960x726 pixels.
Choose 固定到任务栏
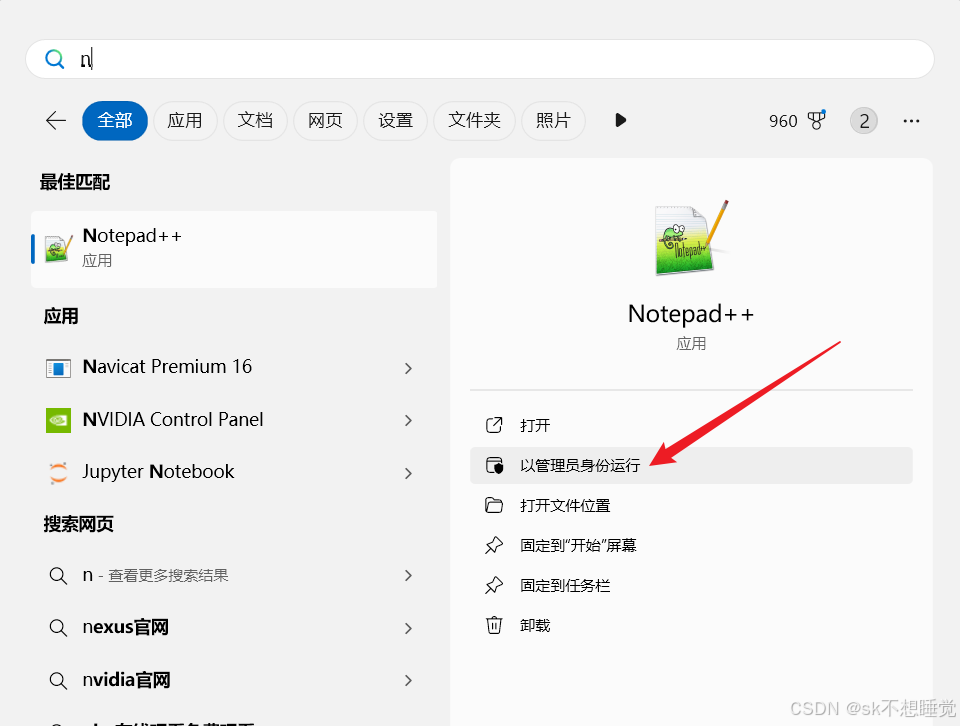point(691,586)
